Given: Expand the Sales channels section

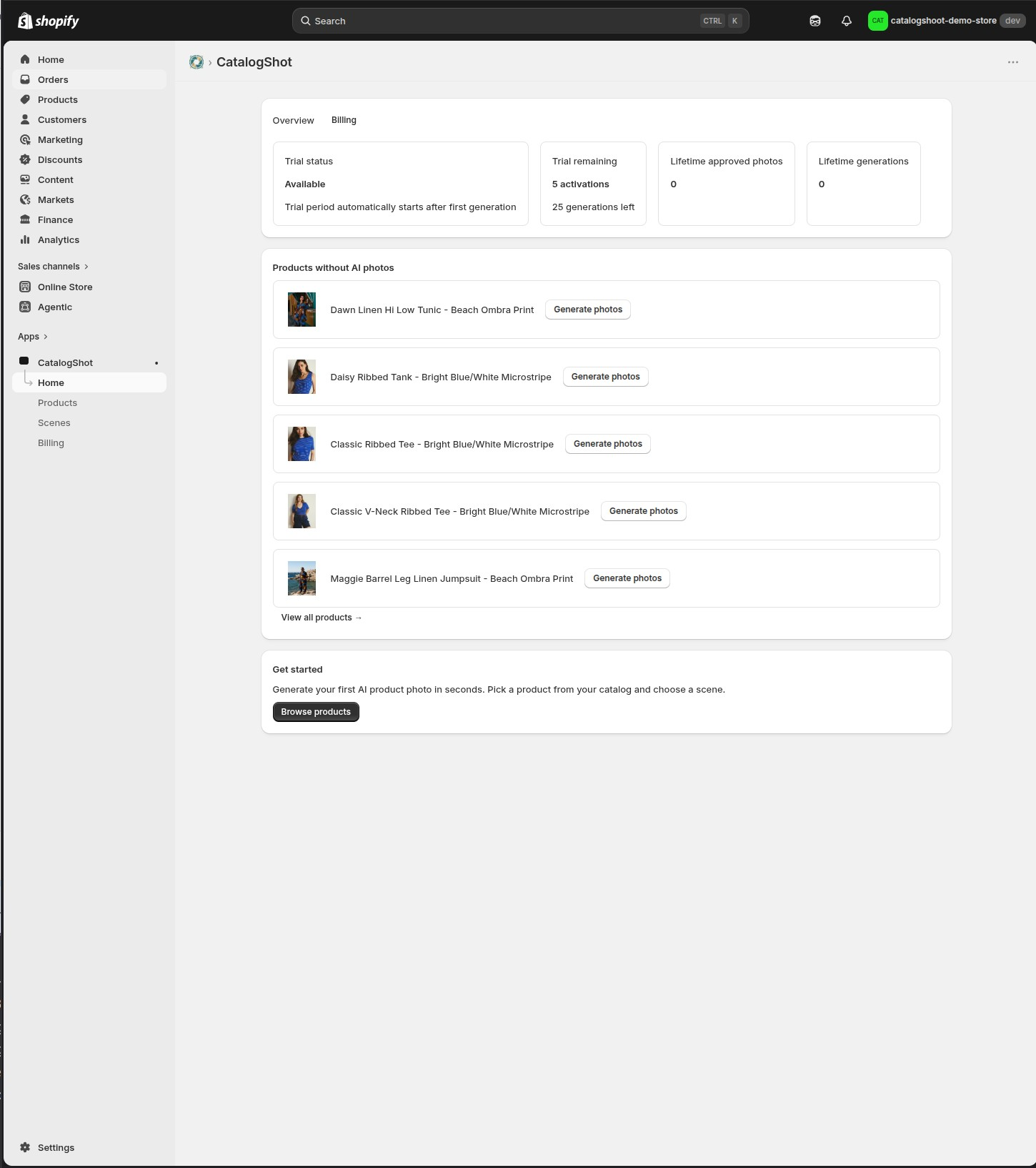Looking at the screenshot, I should click(54, 267).
